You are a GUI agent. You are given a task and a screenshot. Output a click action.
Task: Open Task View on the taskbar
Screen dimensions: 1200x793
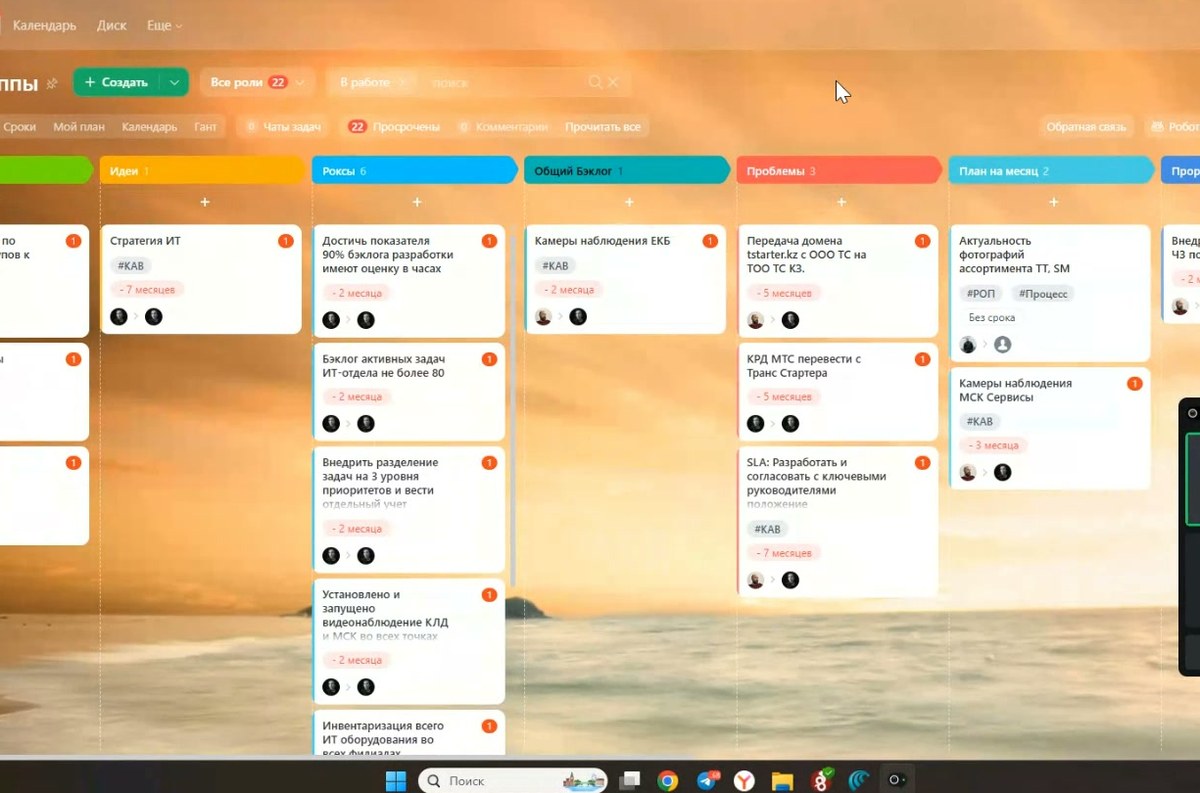(x=630, y=780)
